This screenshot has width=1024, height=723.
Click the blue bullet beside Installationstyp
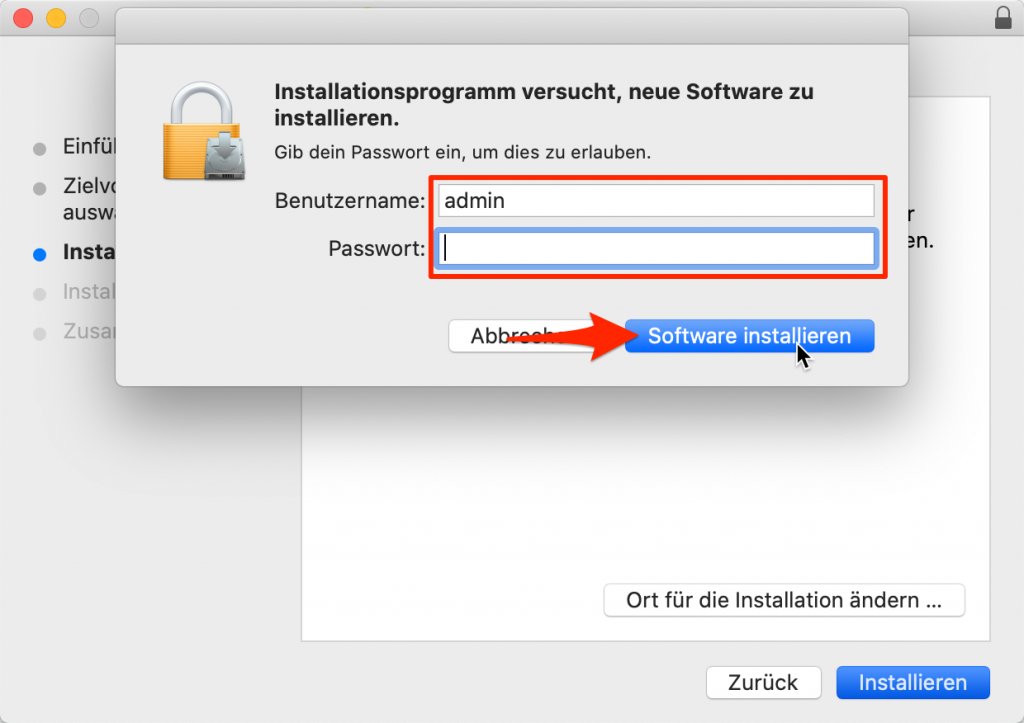[40, 255]
